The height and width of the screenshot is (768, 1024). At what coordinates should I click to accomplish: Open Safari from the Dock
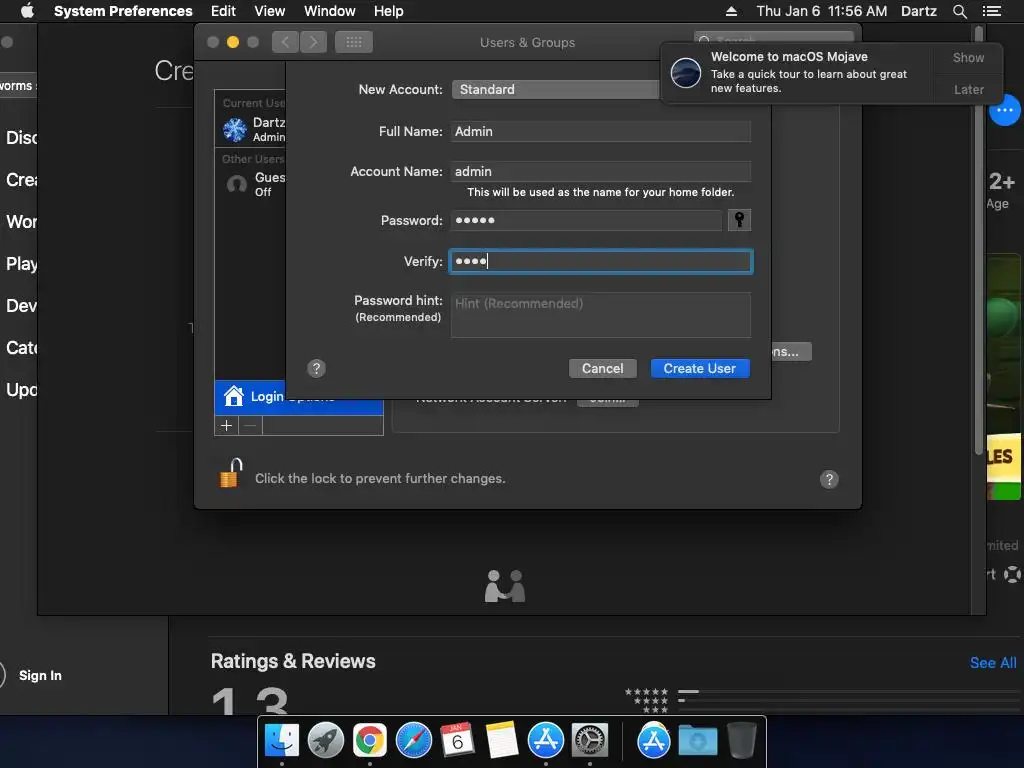pyautogui.click(x=414, y=741)
